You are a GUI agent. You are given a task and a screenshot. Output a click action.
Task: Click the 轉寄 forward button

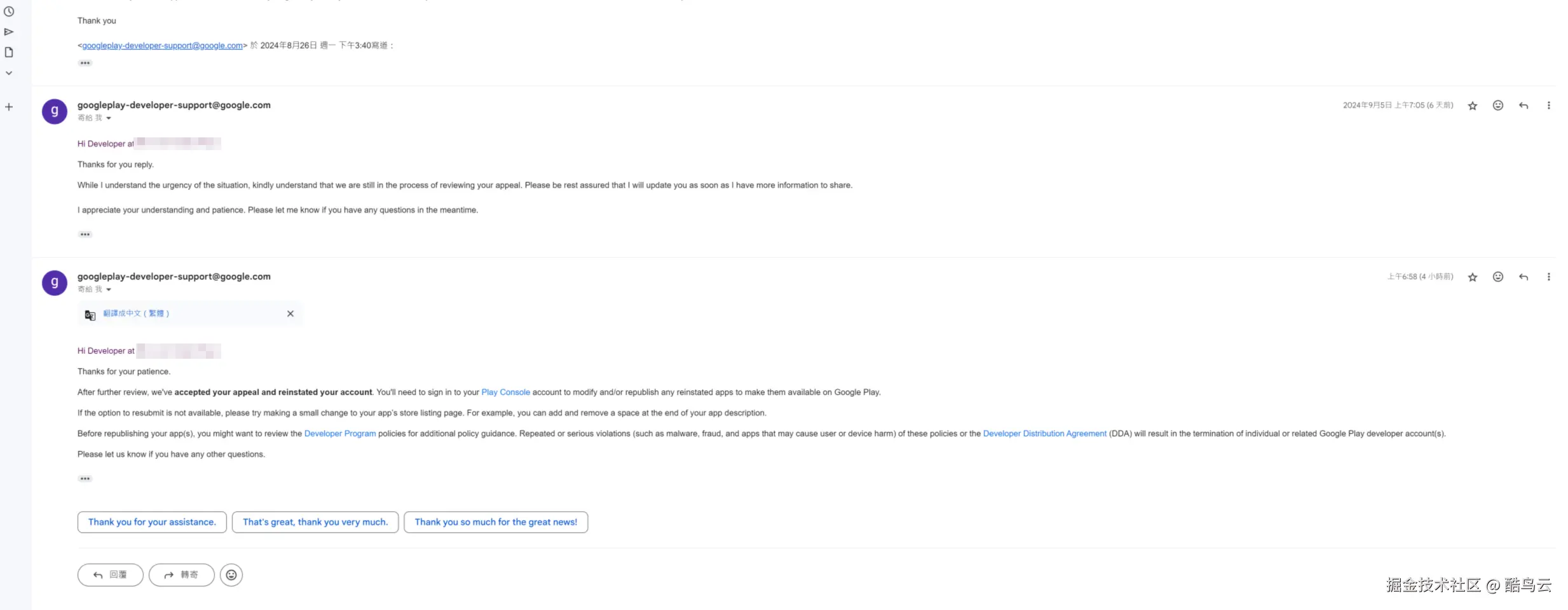click(x=182, y=575)
